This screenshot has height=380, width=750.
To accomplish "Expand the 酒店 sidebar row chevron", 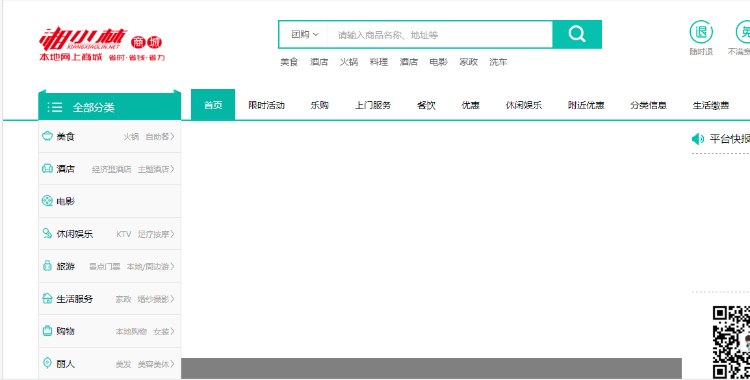I will (172, 169).
